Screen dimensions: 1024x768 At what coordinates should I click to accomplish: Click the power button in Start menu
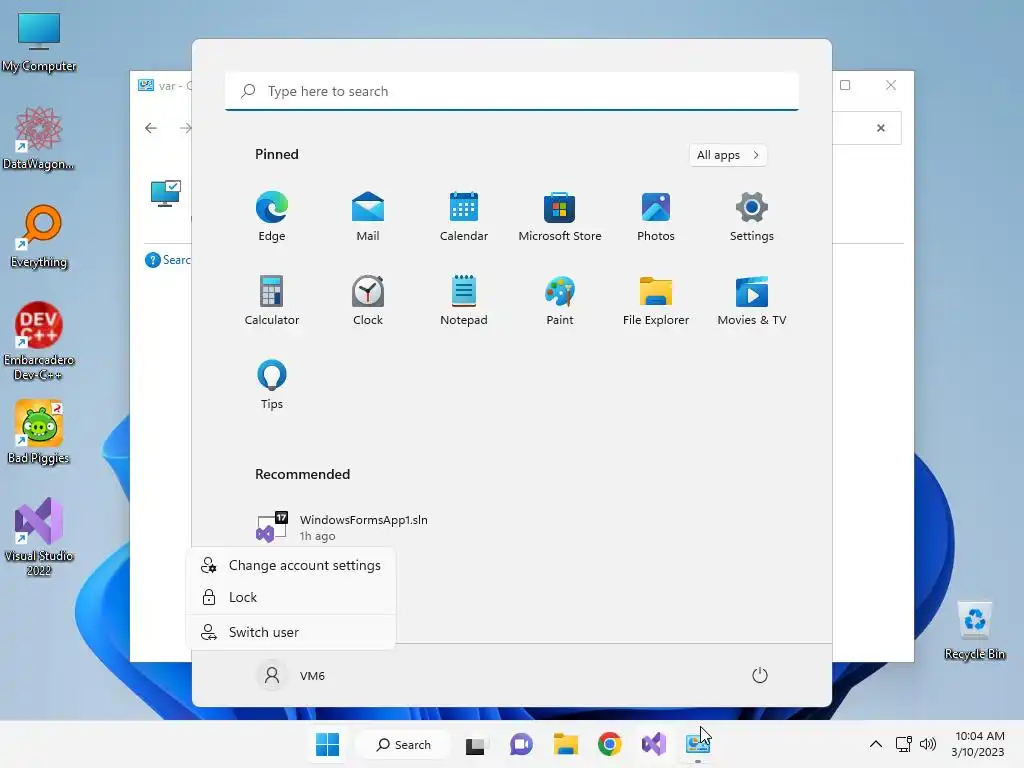point(760,675)
